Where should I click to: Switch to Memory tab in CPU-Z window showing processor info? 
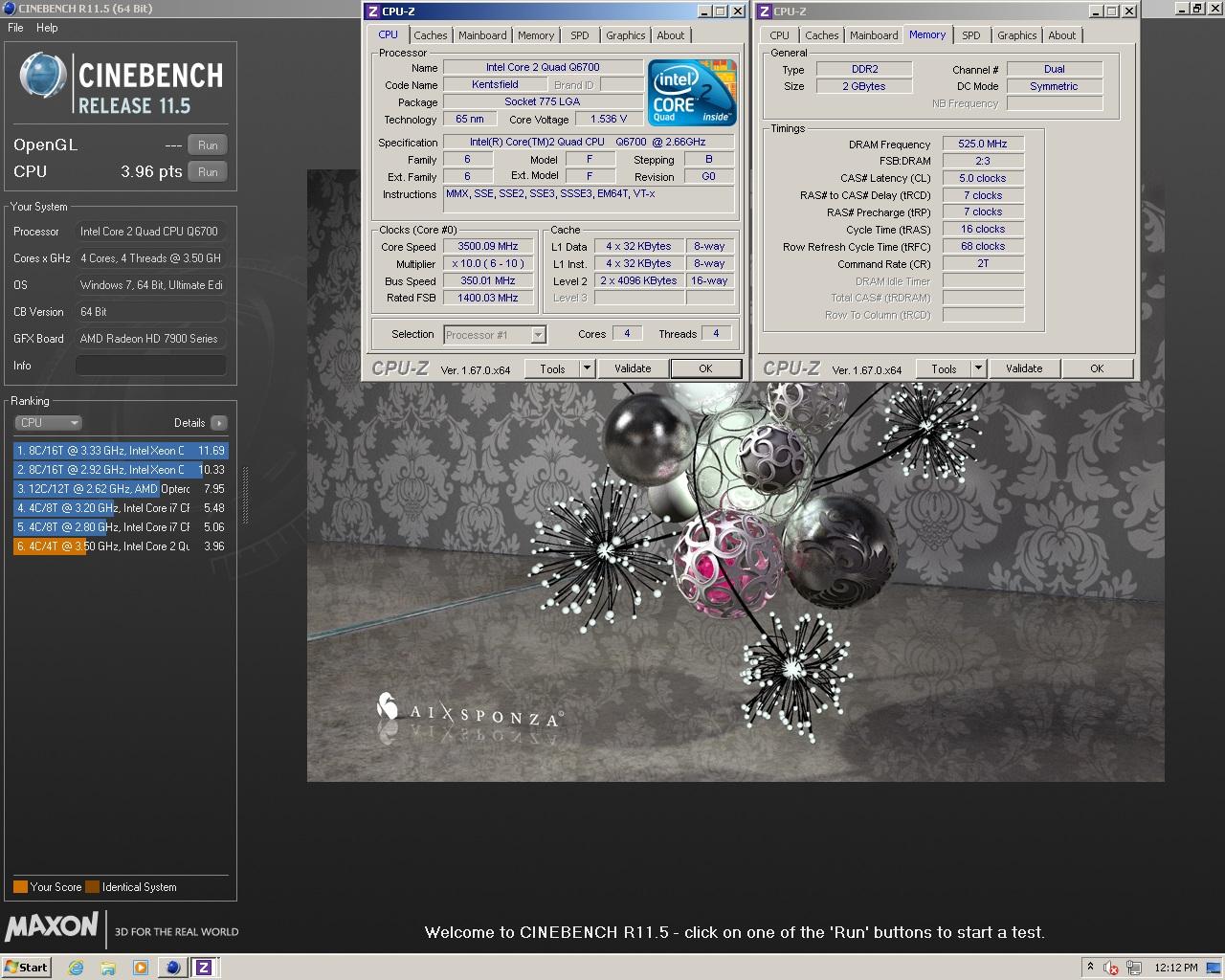pos(536,35)
